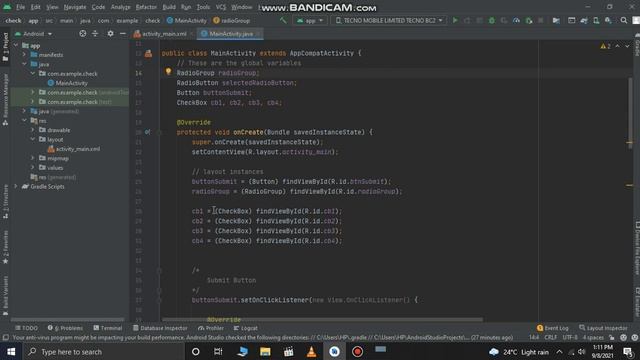Open File Explorer from the taskbar
This screenshot has width=640, height=360.
pos(265,351)
